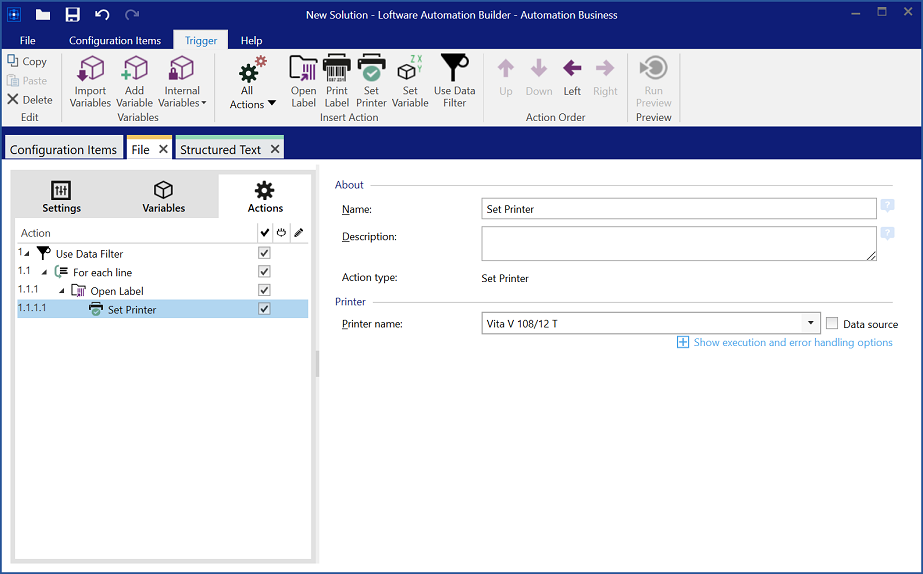
Task: Tick the Data source checkbox
Action: (832, 324)
